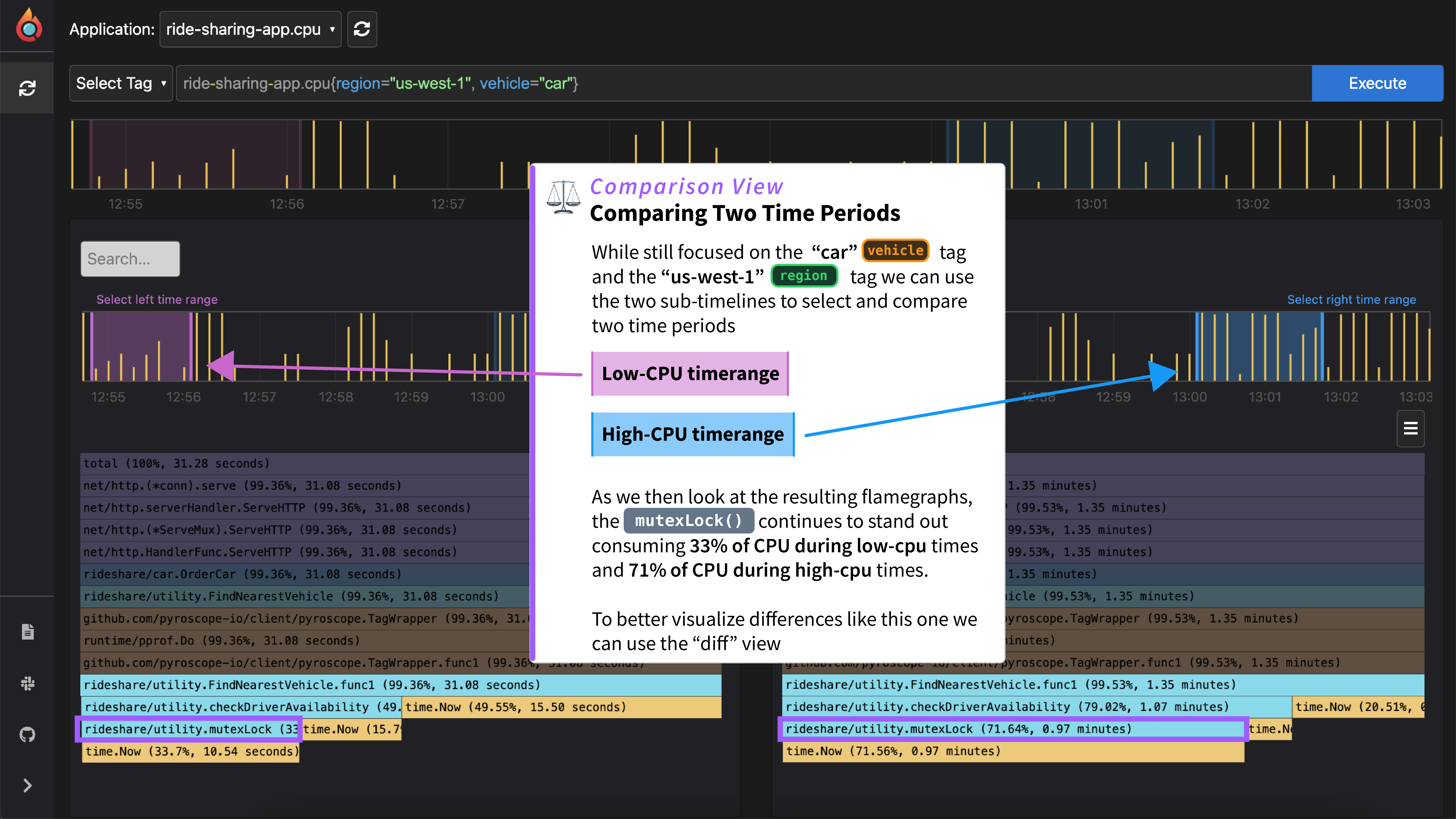Select the right mutexLock 71.64% flamegraph bar
Viewport: 1456px width, 819px height.
(1012, 729)
